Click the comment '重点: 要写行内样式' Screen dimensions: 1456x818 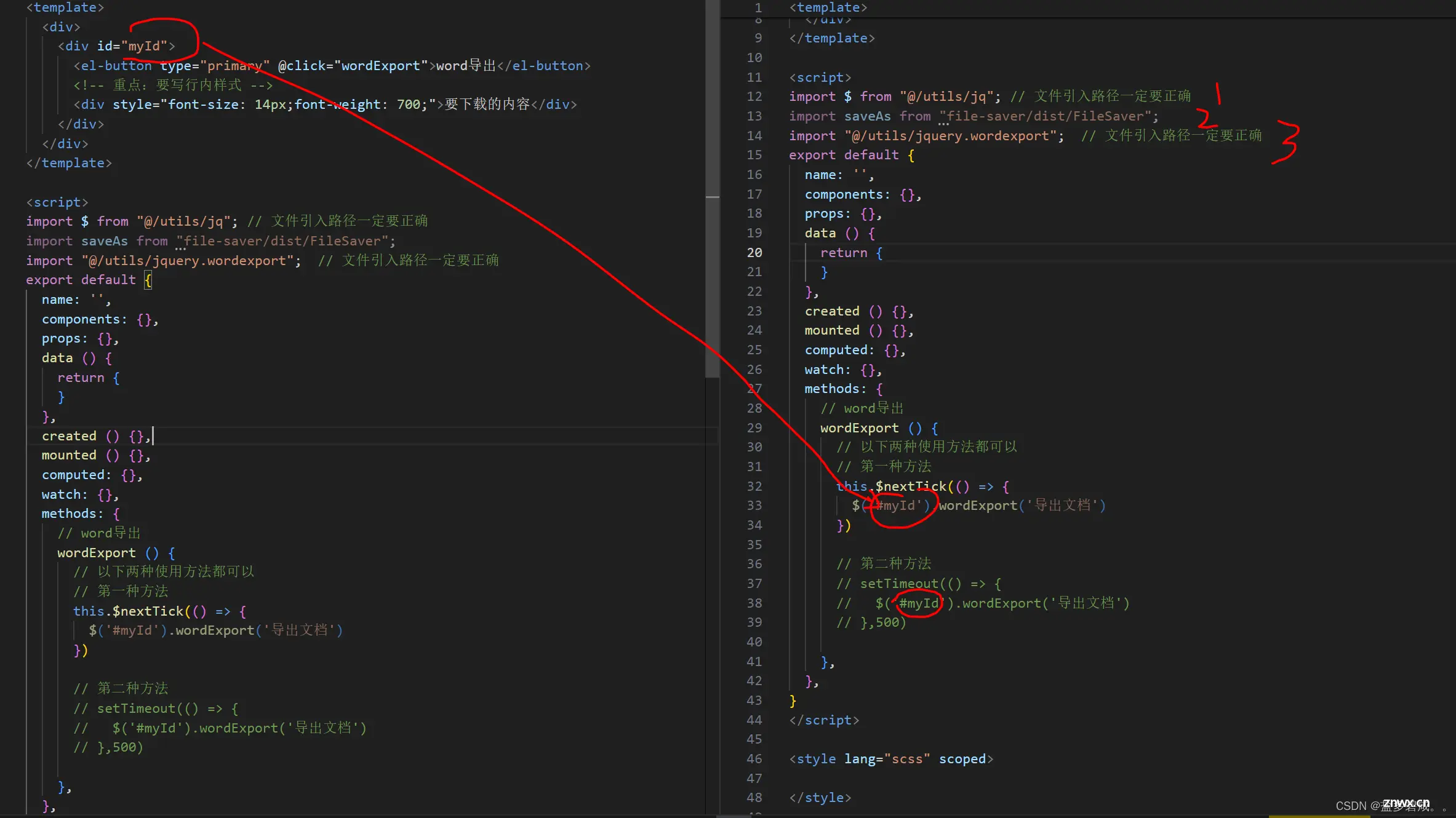click(173, 85)
